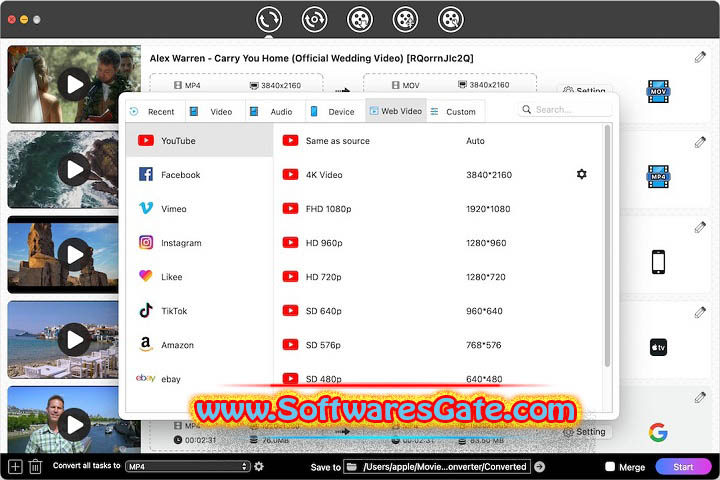The height and width of the screenshot is (480, 720).
Task: Play the ocean waves video thumbnail
Action: [74, 169]
